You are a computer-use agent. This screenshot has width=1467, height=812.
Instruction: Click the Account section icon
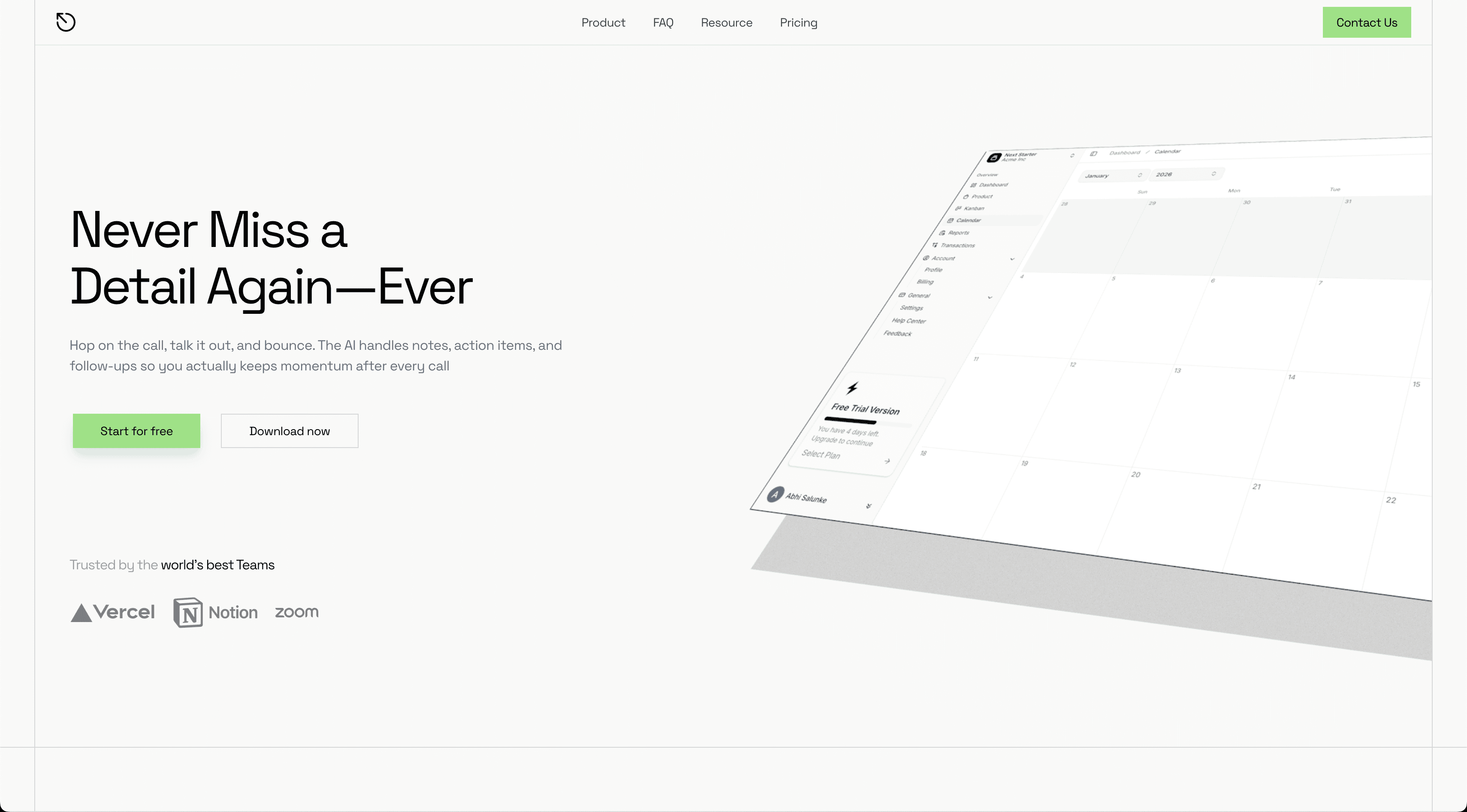click(926, 258)
